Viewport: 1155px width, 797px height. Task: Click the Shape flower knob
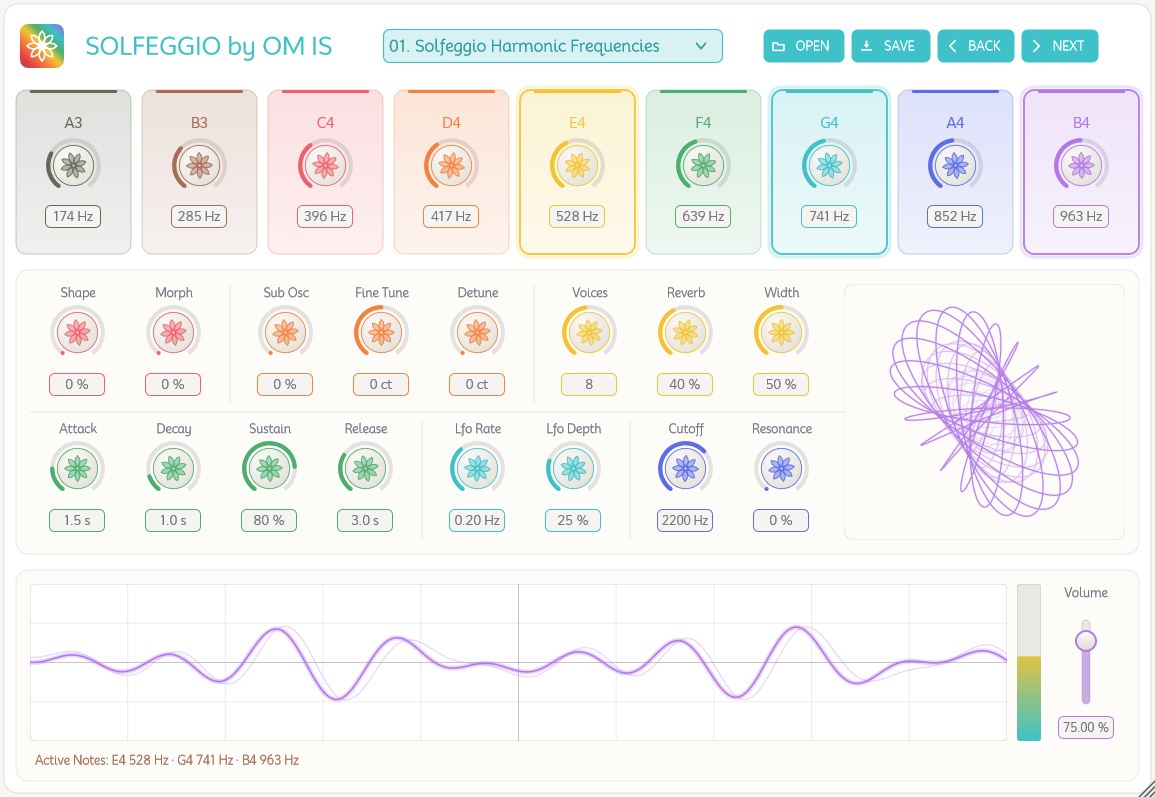(77, 333)
